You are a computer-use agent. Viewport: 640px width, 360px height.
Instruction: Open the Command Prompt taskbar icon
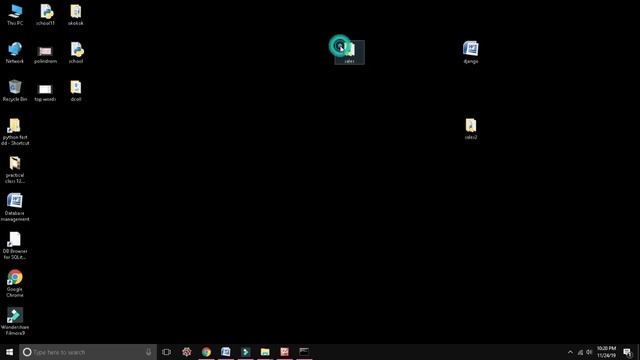click(304, 352)
